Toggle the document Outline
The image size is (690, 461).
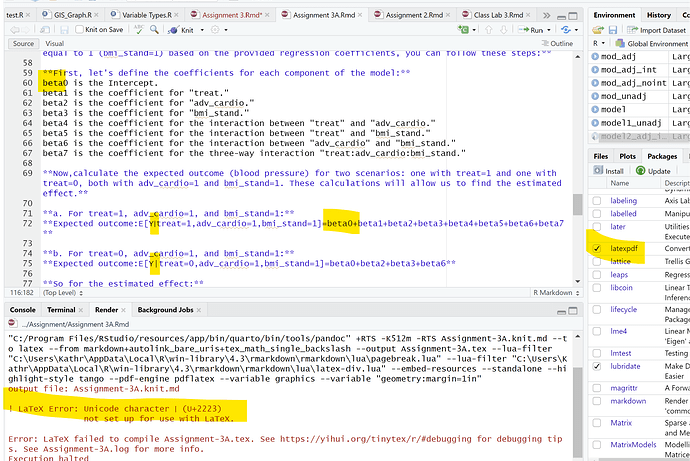557,44
